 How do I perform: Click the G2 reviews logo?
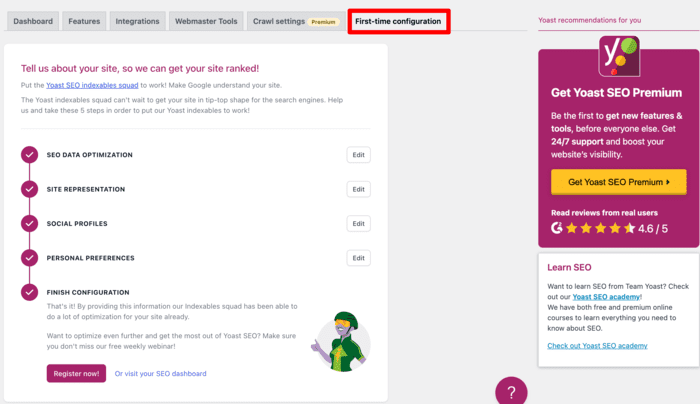(x=557, y=228)
